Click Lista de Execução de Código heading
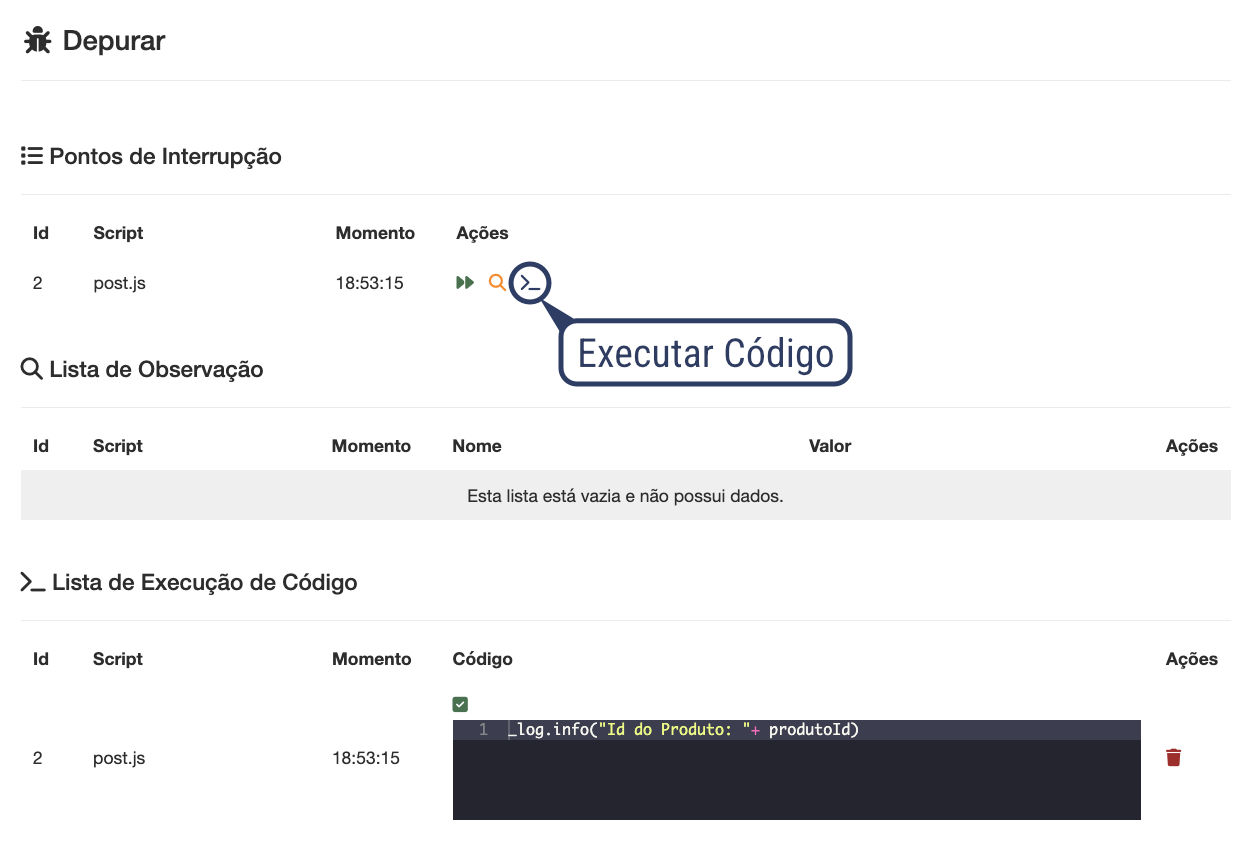Screen dimensions: 1250x850 click(x=204, y=582)
